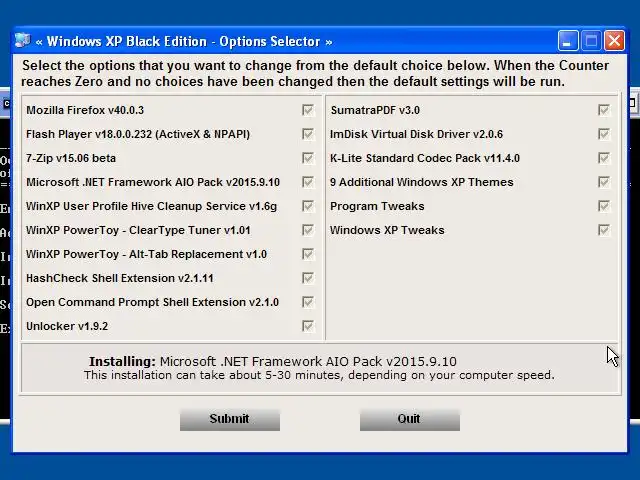640x480 pixels.
Task: Click the instructions text about the Counter
Action: (x=315, y=73)
